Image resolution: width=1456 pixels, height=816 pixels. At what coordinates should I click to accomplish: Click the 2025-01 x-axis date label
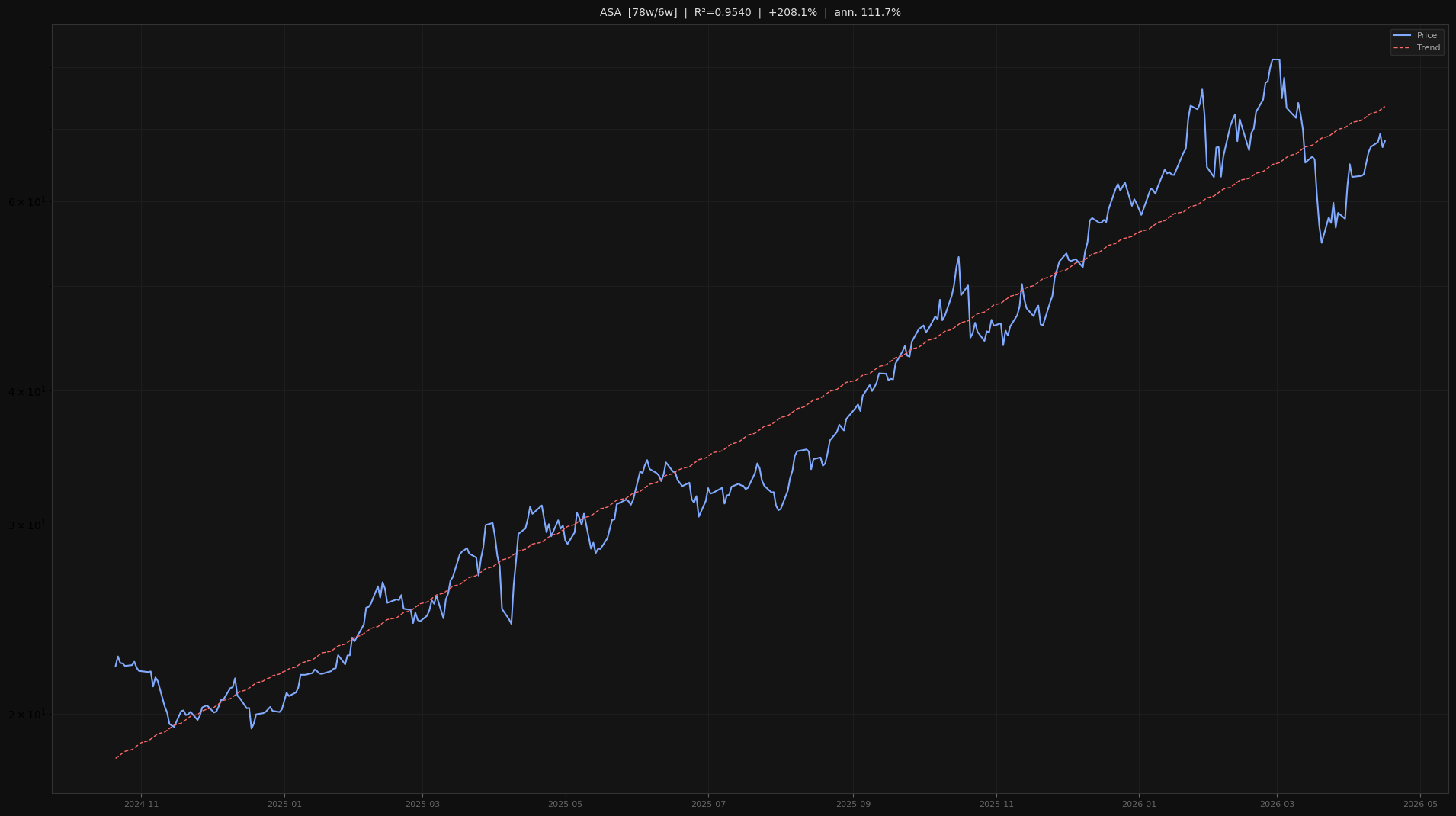284,805
